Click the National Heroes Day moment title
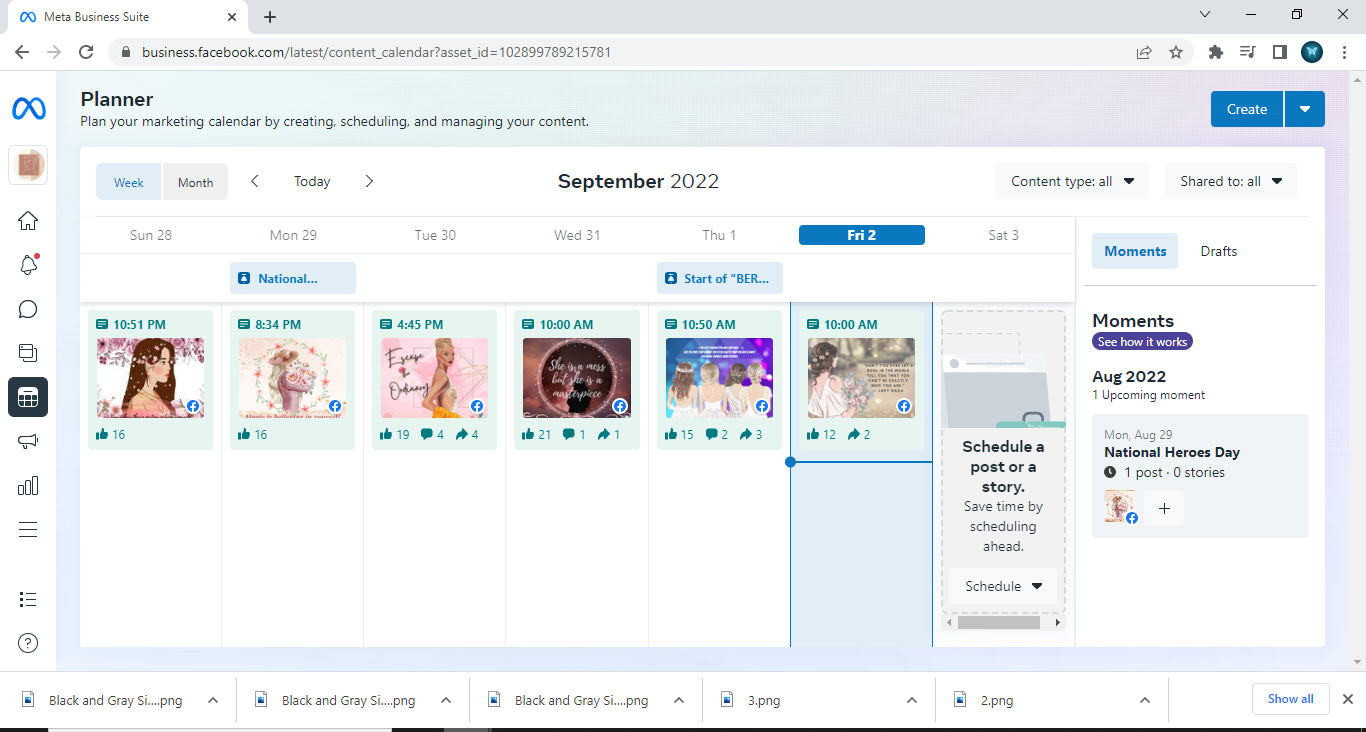 [1172, 452]
